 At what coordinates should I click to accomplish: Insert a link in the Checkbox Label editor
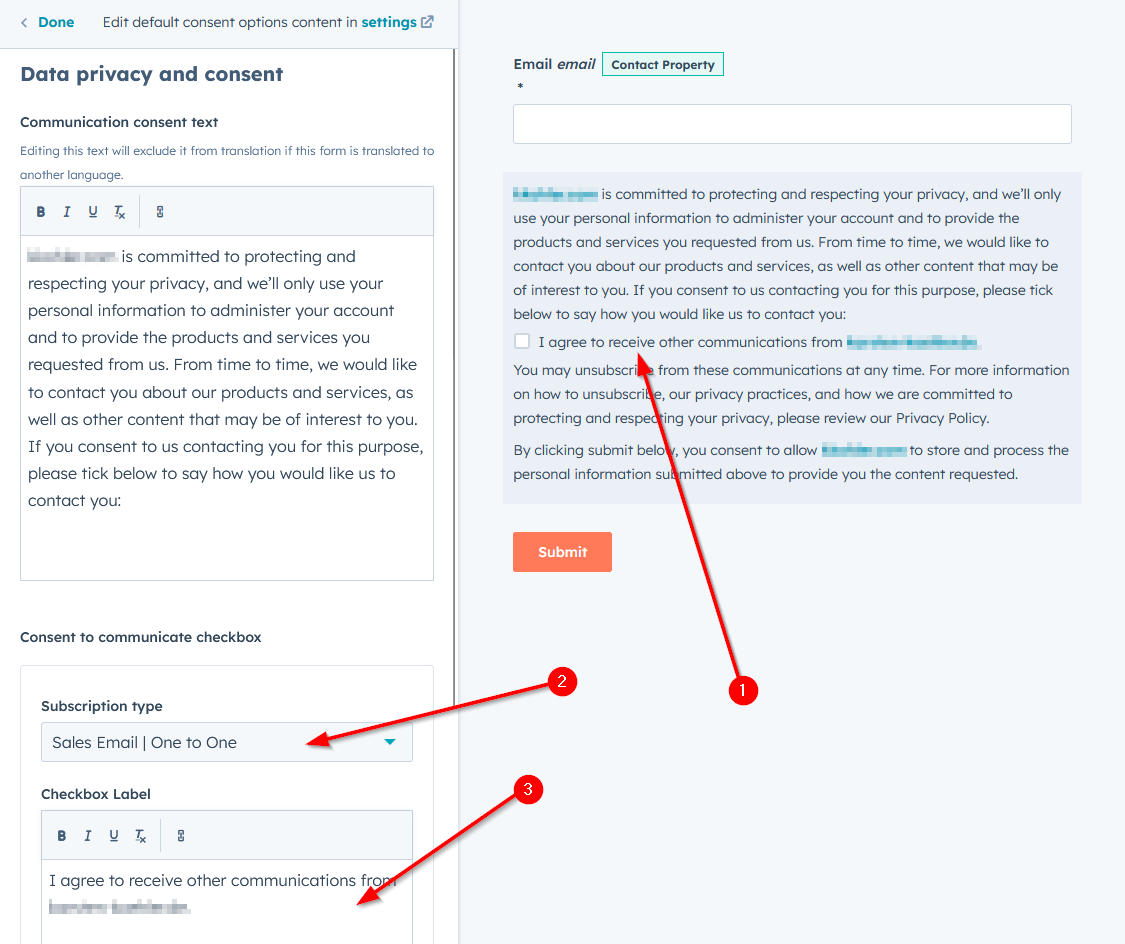[x=181, y=835]
